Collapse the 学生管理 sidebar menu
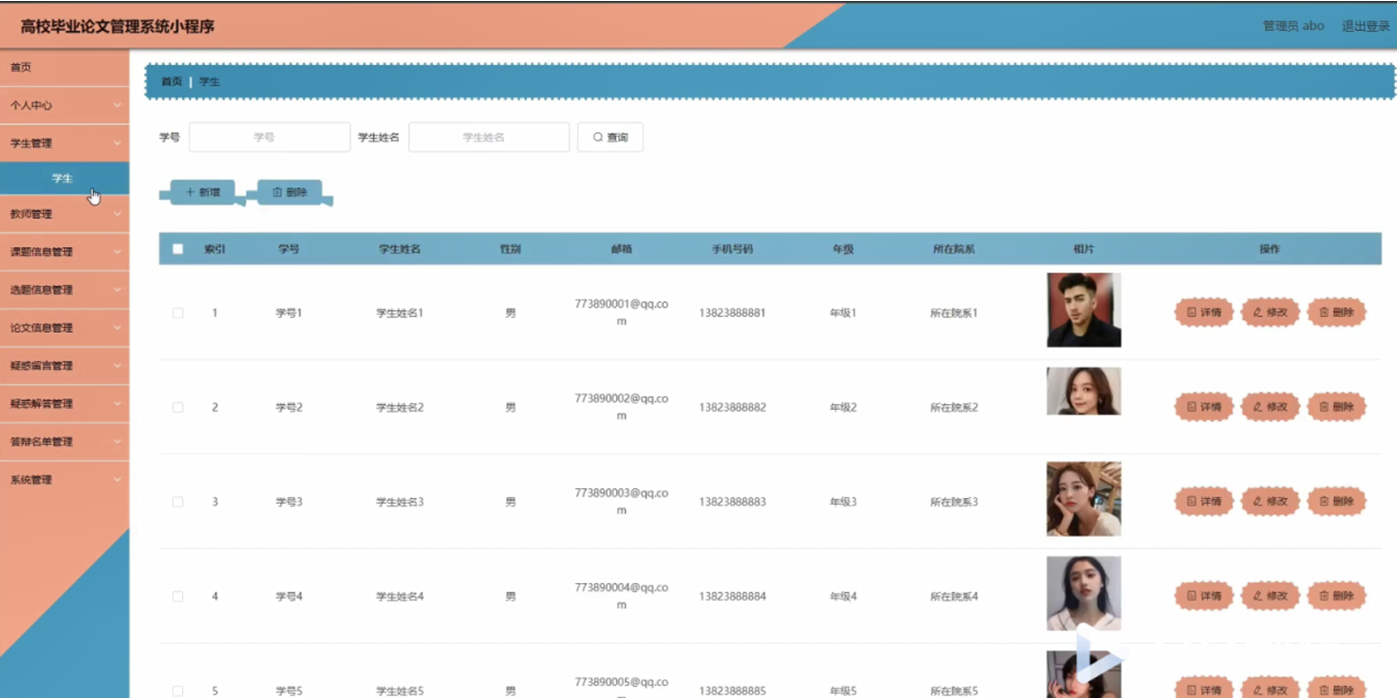 pos(64,143)
